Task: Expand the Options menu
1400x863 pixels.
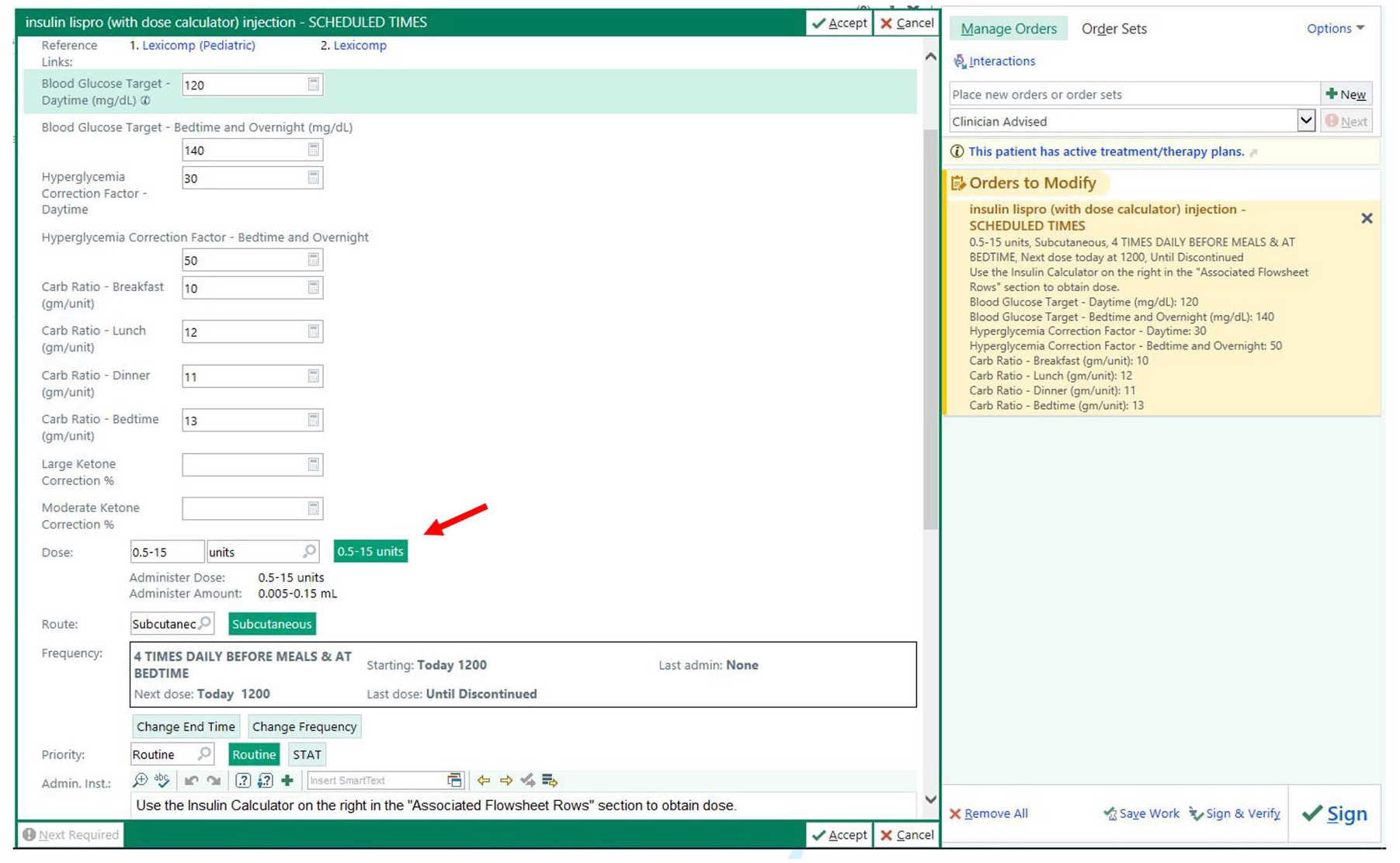Action: click(x=1336, y=29)
